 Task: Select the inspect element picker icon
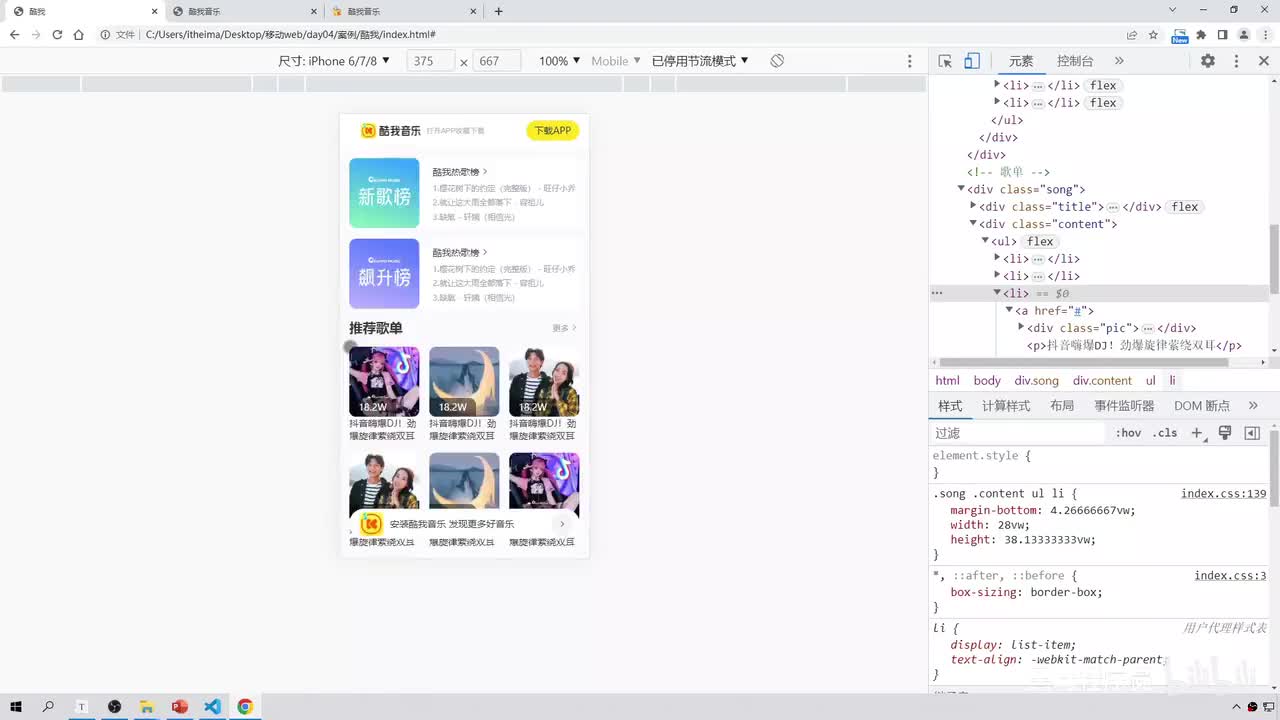945,61
